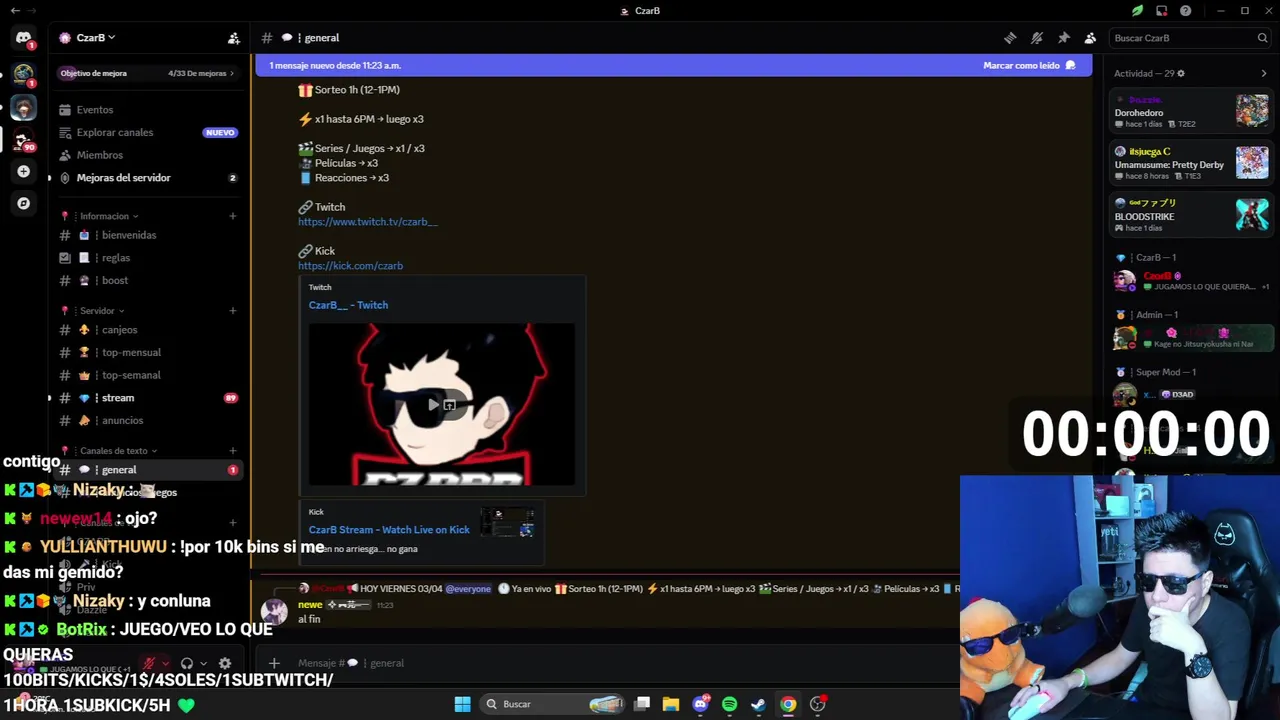Screen dimensions: 1280x720
Task: Collapse the Canales de texto category
Action: pos(119,451)
